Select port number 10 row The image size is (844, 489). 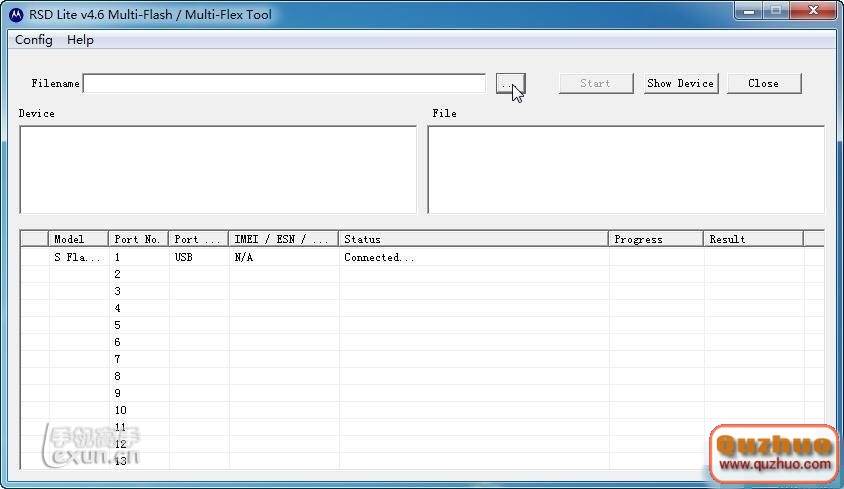(422, 410)
